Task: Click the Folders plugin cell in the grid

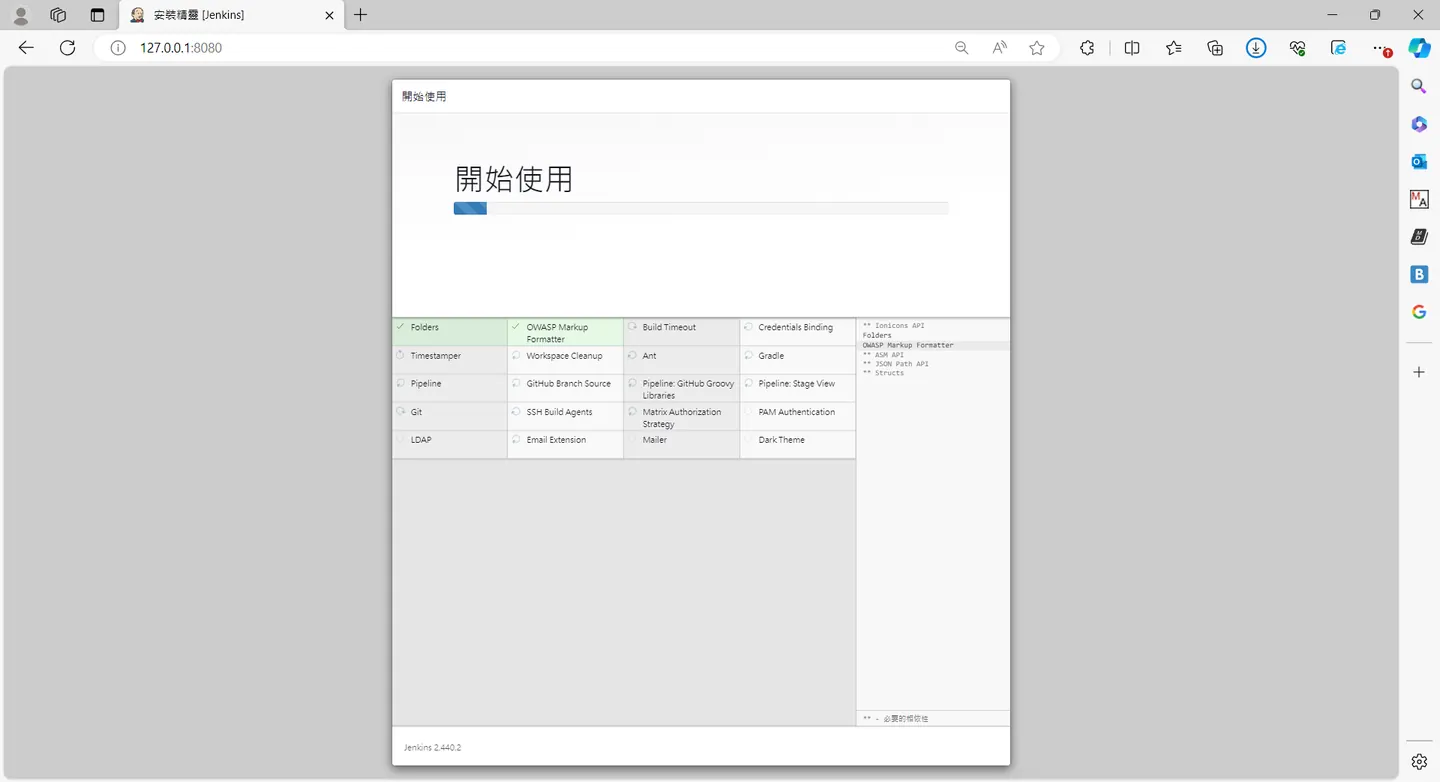Action: tap(450, 332)
